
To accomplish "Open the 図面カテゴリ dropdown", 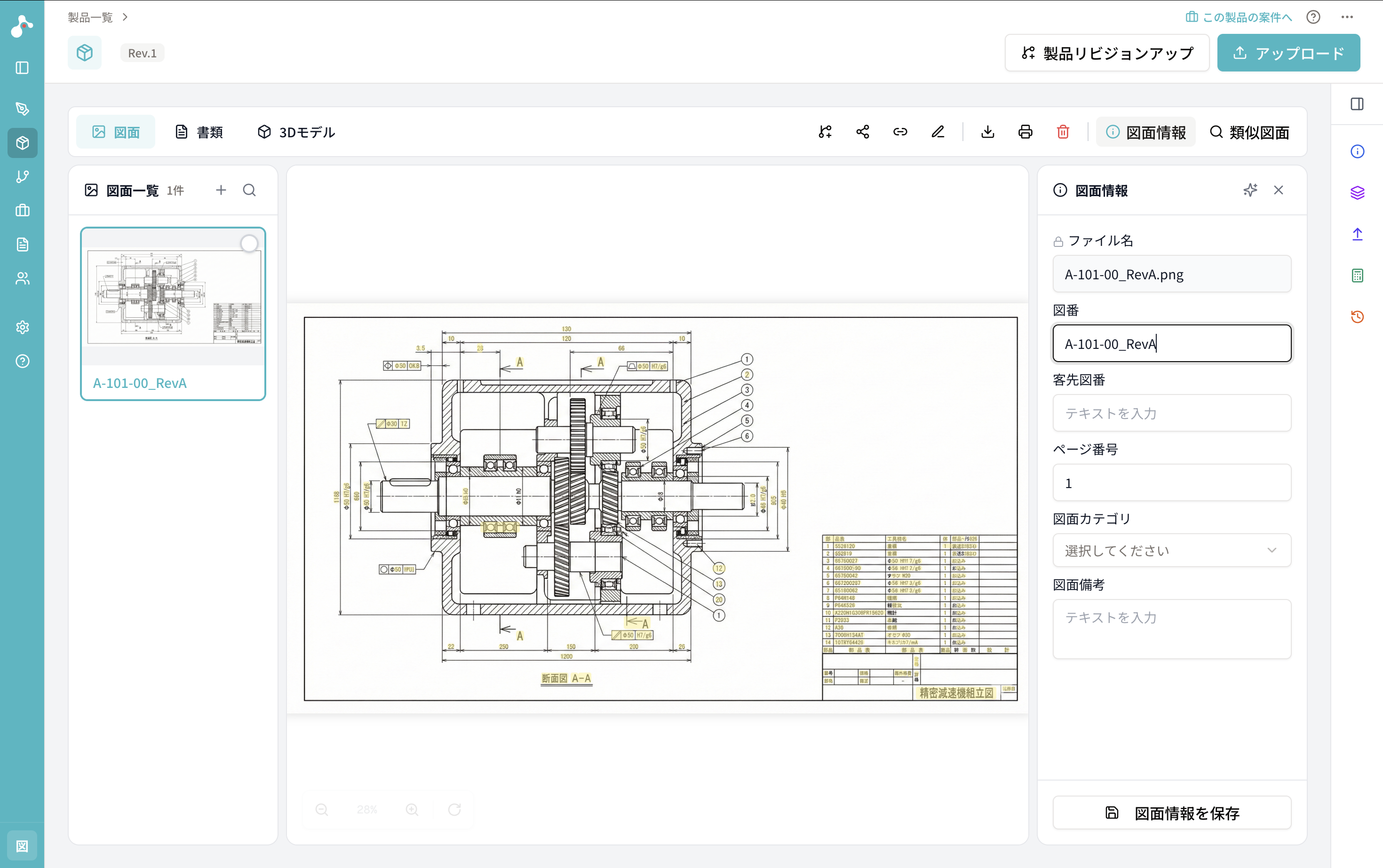I will [x=1172, y=550].
